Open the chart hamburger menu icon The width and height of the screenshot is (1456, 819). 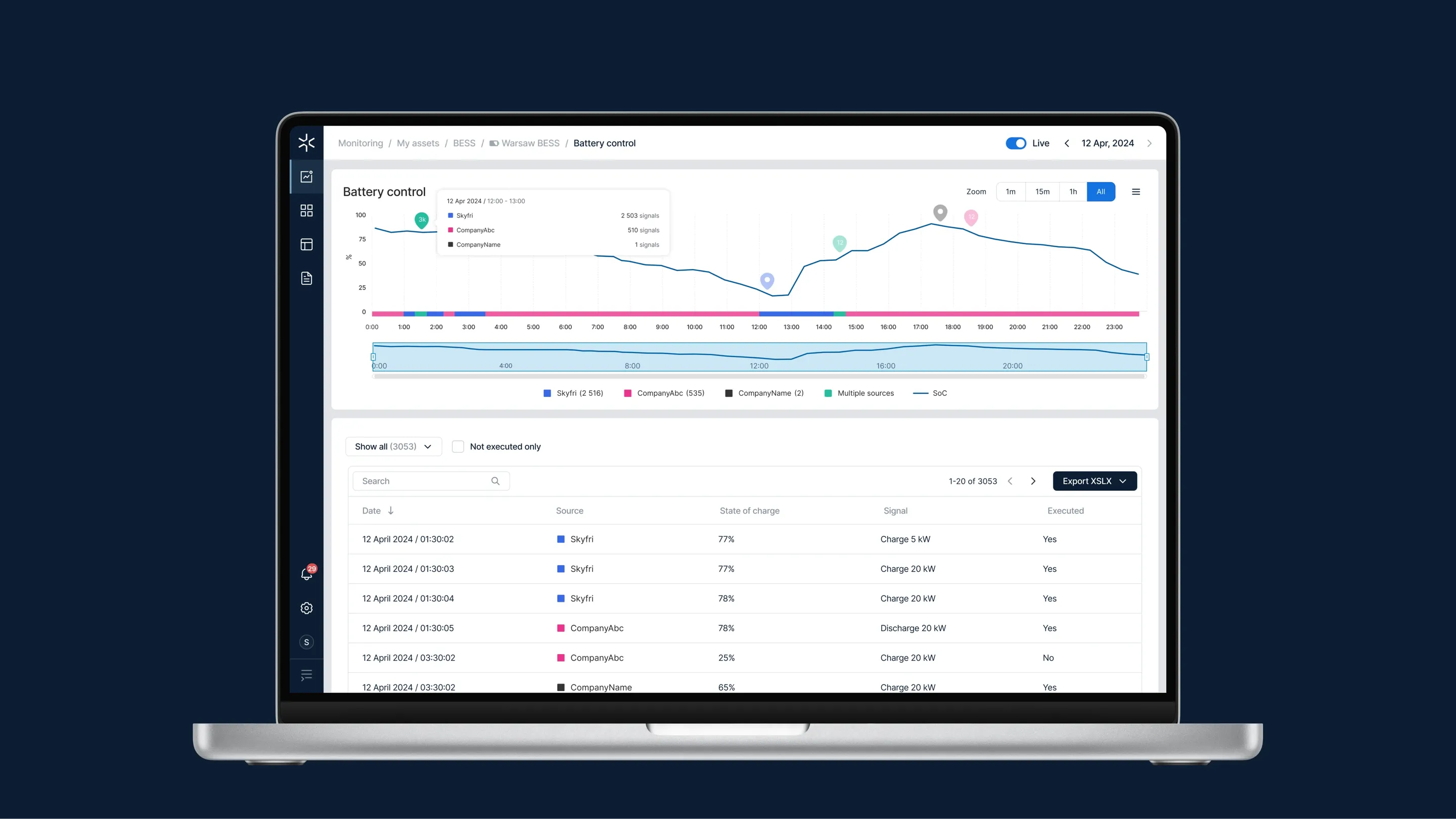pyautogui.click(x=1136, y=192)
